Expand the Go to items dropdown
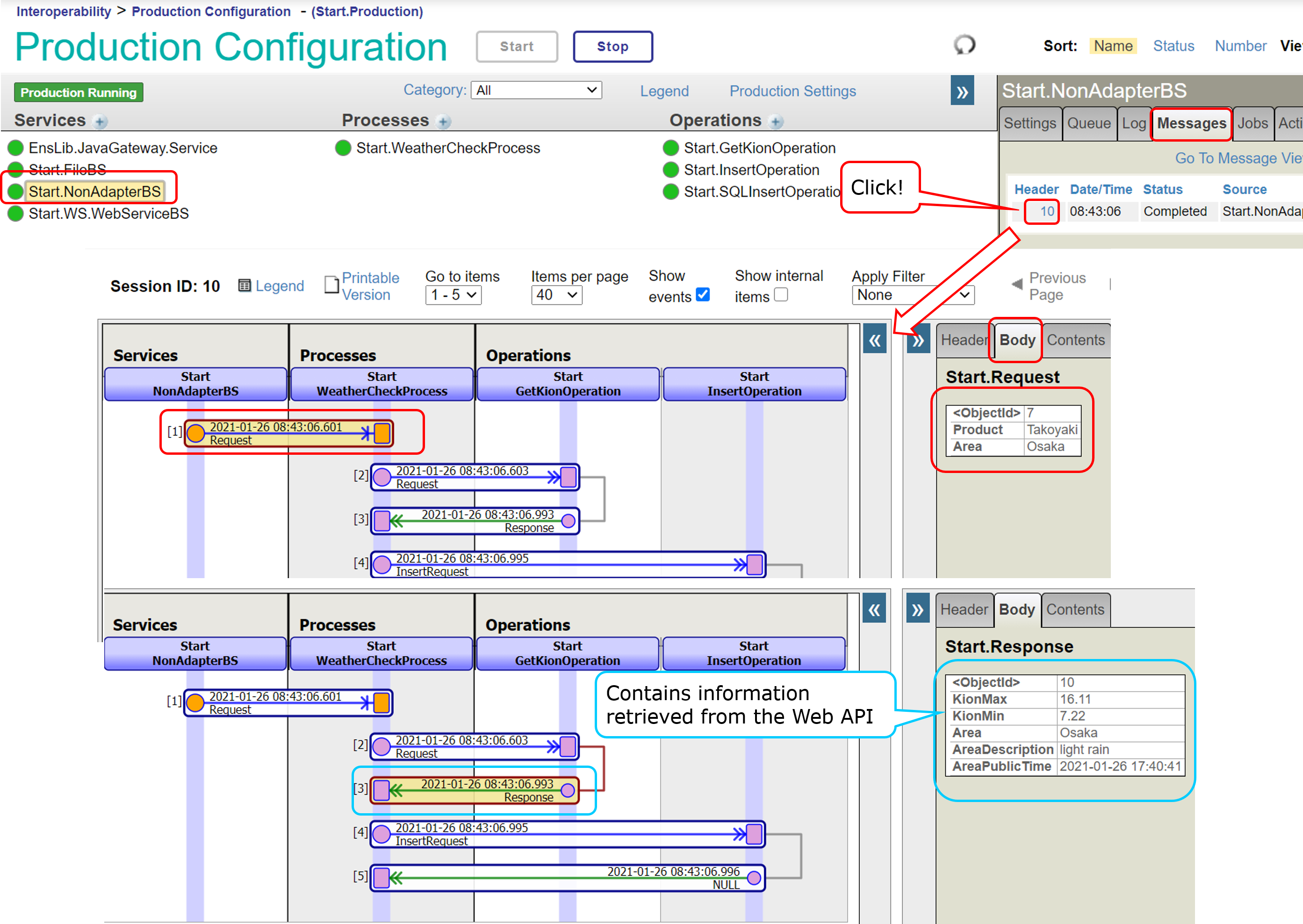This screenshot has width=1303, height=924. [x=453, y=295]
